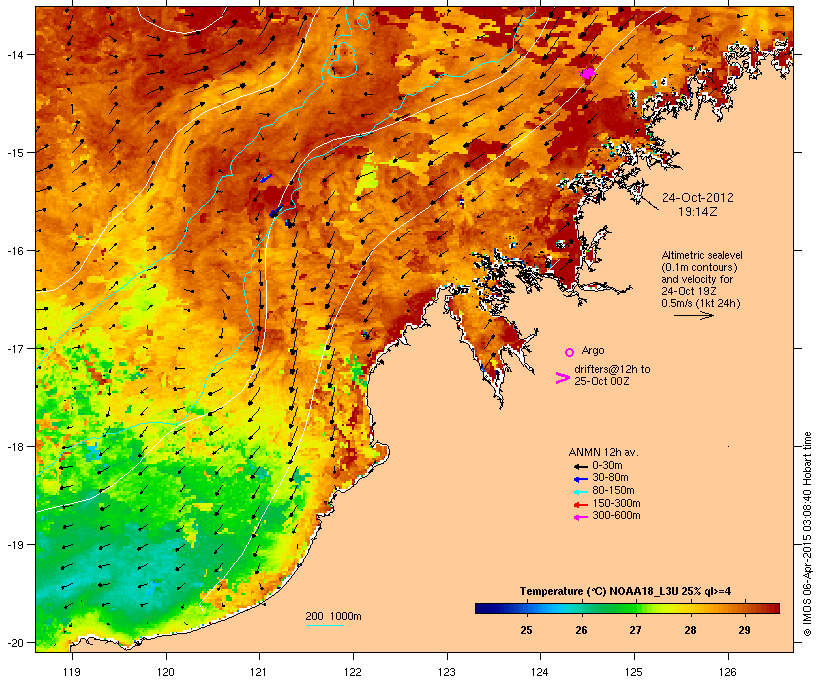Click the small cyan closed contour near top
Viewport: 820px width, 680px height.
pyautogui.click(x=364, y=20)
